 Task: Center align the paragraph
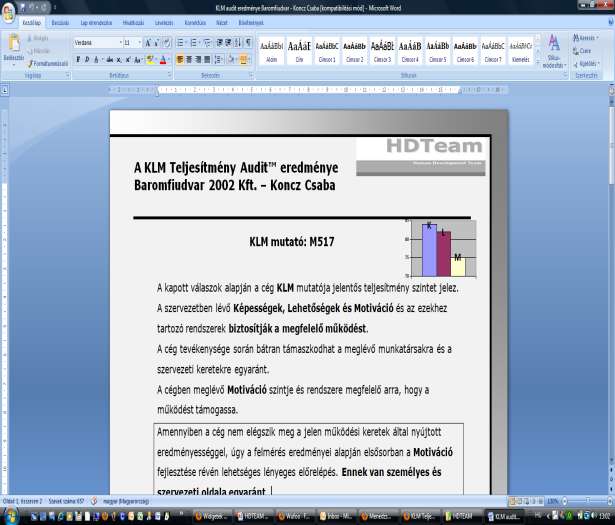(x=189, y=60)
